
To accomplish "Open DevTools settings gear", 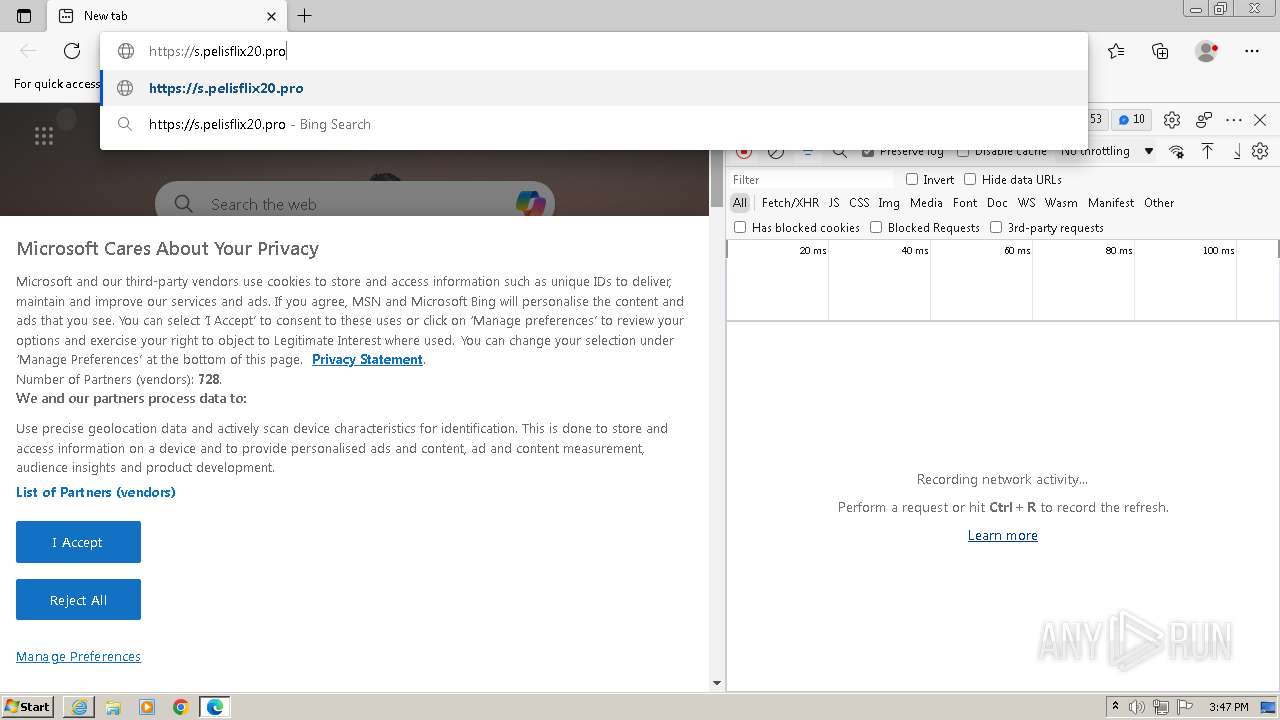I will [x=1172, y=120].
